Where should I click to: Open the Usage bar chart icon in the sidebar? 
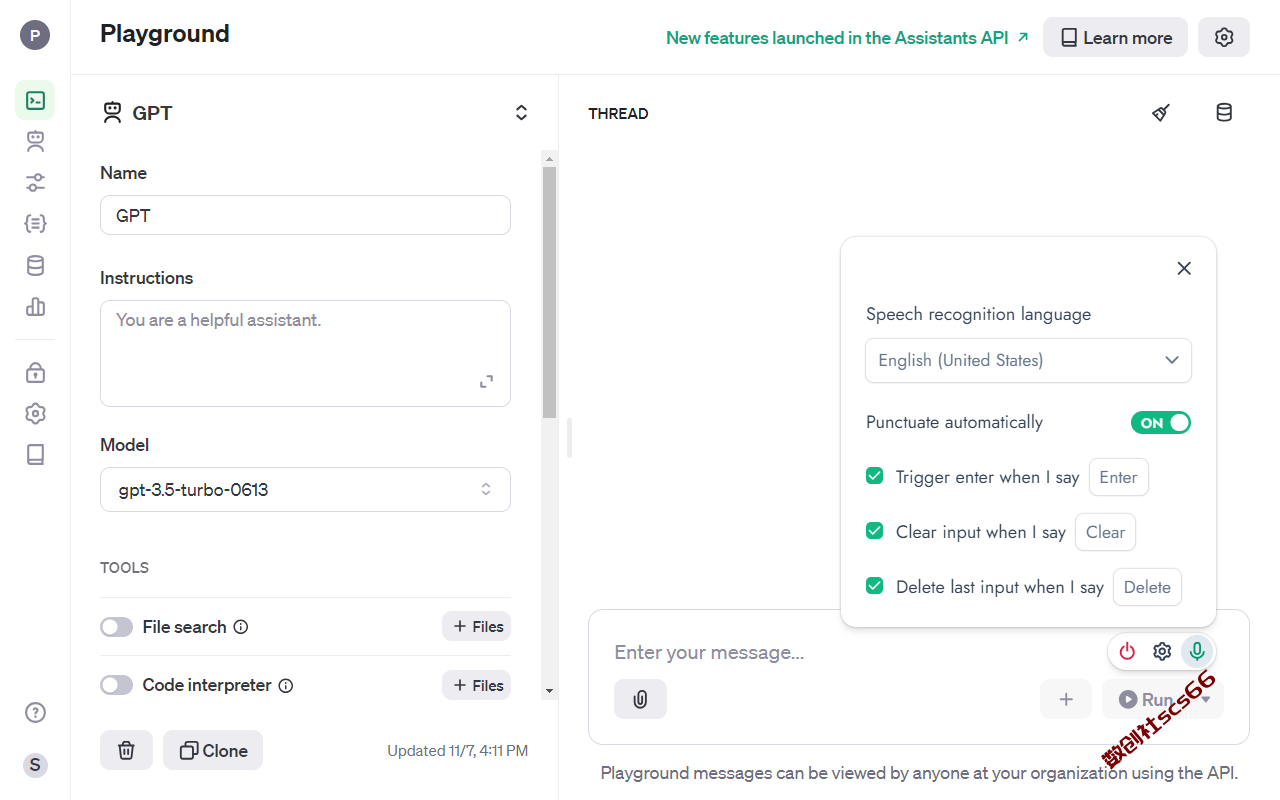click(x=35, y=306)
